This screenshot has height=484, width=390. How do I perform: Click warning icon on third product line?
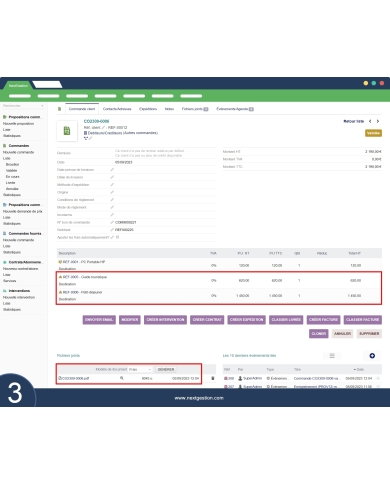click(x=60, y=292)
